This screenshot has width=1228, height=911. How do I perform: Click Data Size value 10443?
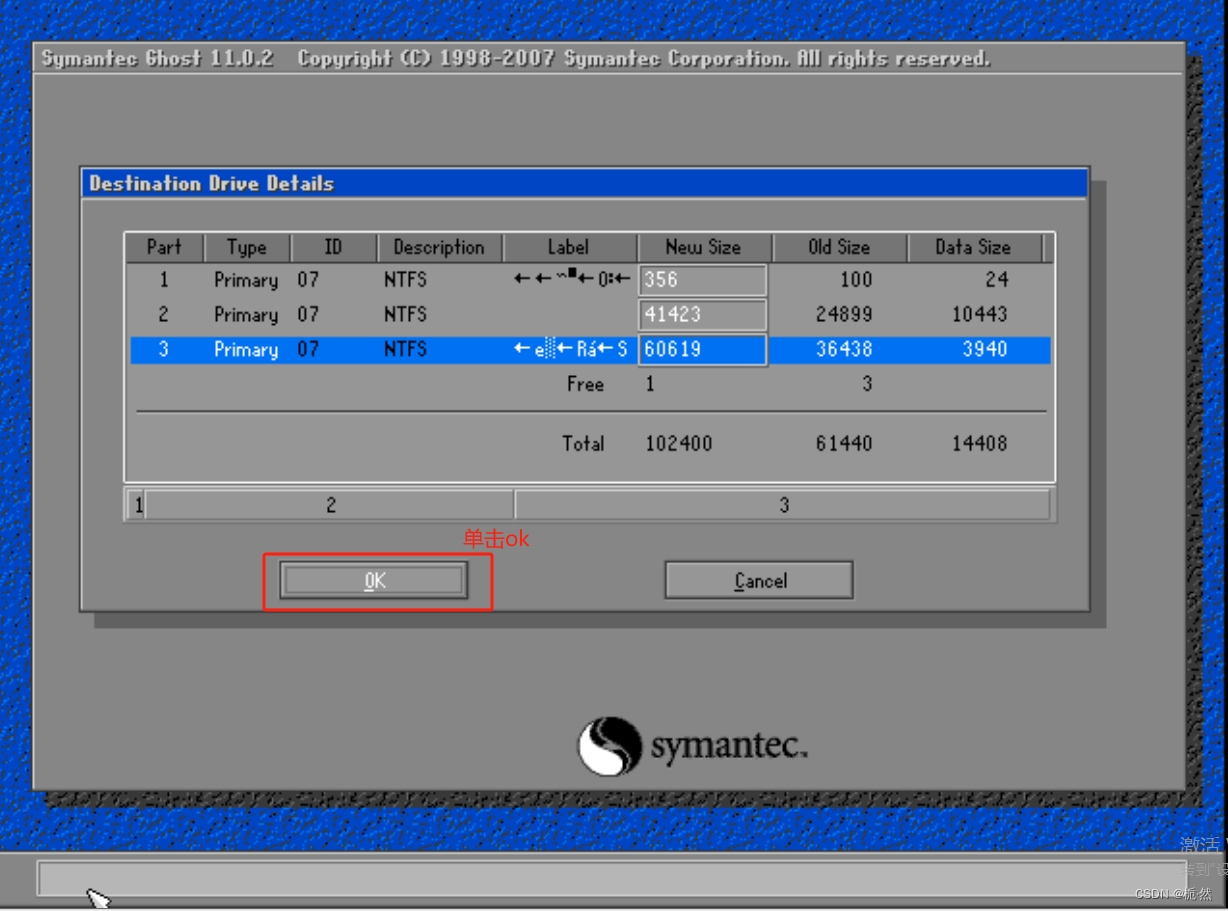tap(980, 314)
